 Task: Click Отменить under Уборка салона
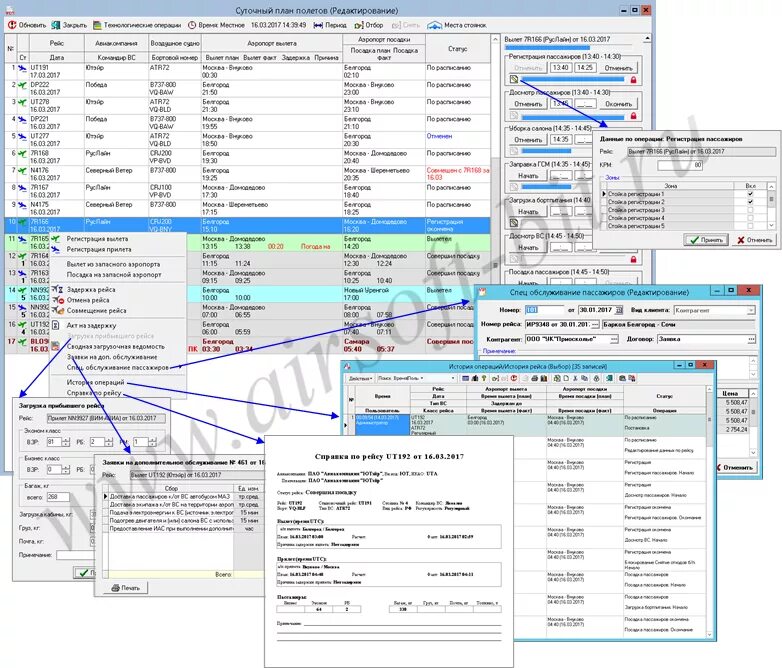pyautogui.click(x=528, y=140)
